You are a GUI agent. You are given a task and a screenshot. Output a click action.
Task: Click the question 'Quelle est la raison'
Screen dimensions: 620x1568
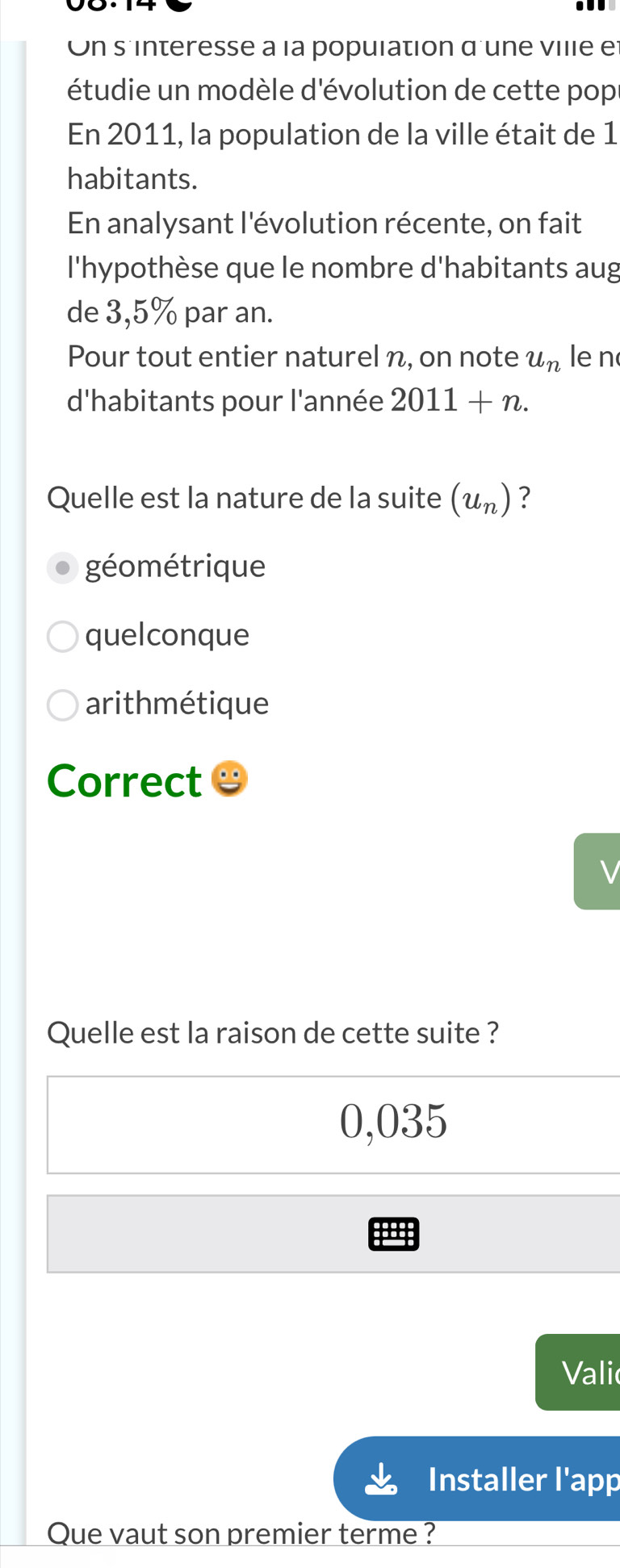click(x=273, y=1032)
